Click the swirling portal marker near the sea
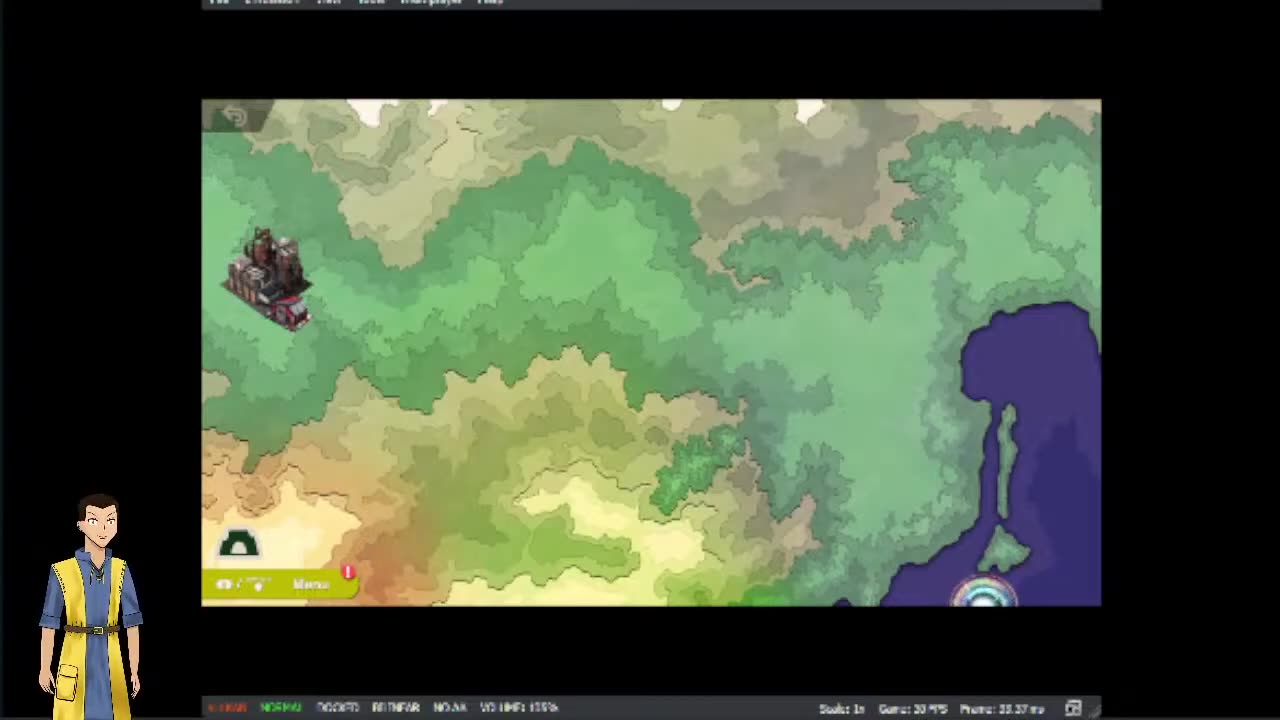Image resolution: width=1280 pixels, height=720 pixels. pos(985,592)
